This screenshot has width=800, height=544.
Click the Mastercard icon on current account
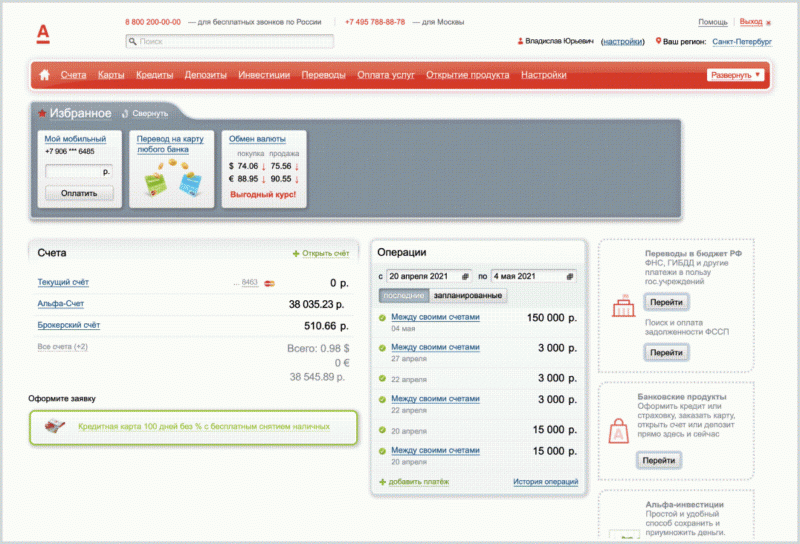269,284
